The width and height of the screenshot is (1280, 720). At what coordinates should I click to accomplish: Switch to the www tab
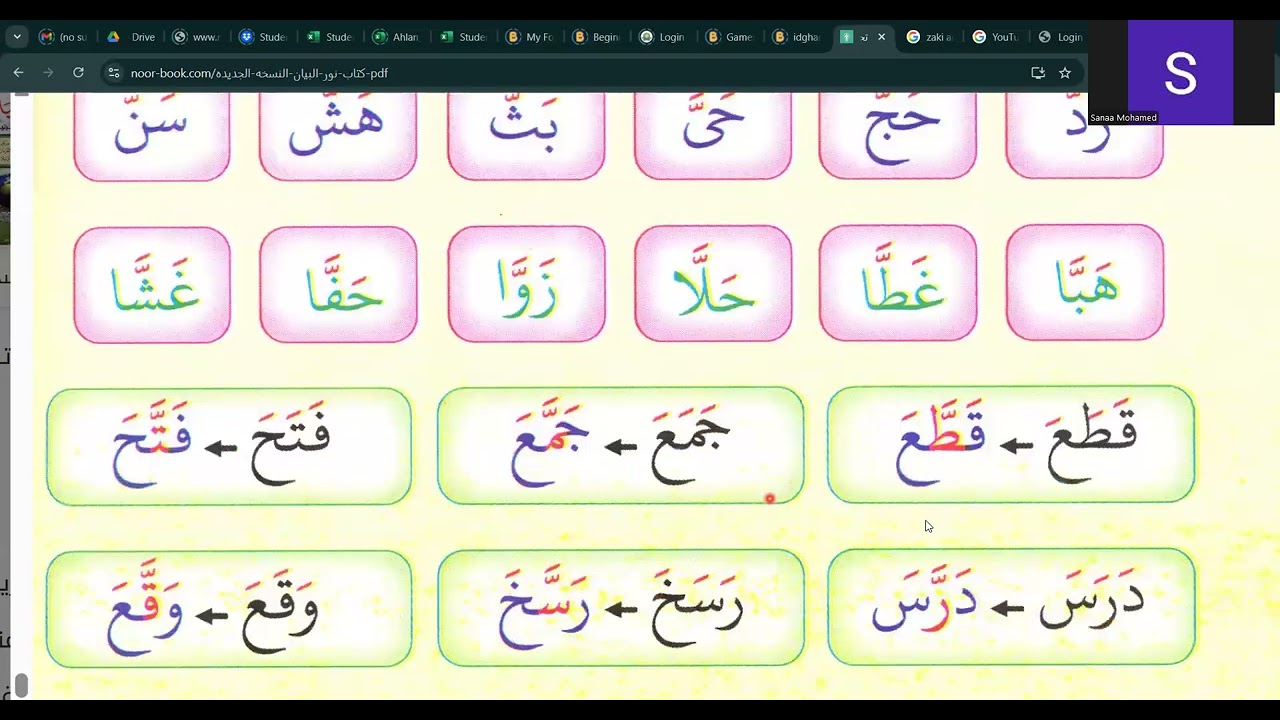pyautogui.click(x=196, y=37)
